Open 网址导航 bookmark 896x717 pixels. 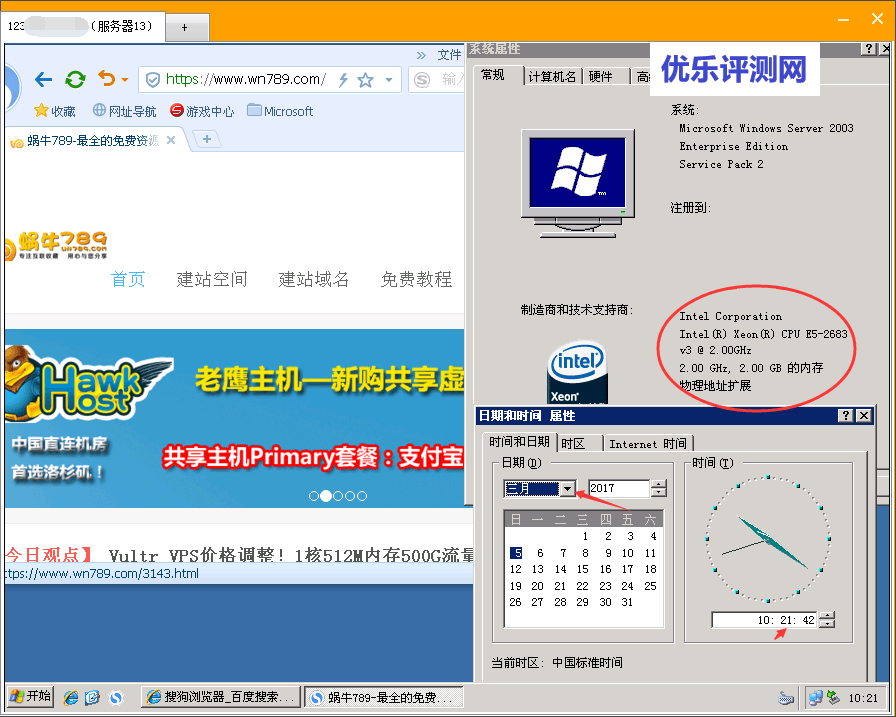pos(125,111)
